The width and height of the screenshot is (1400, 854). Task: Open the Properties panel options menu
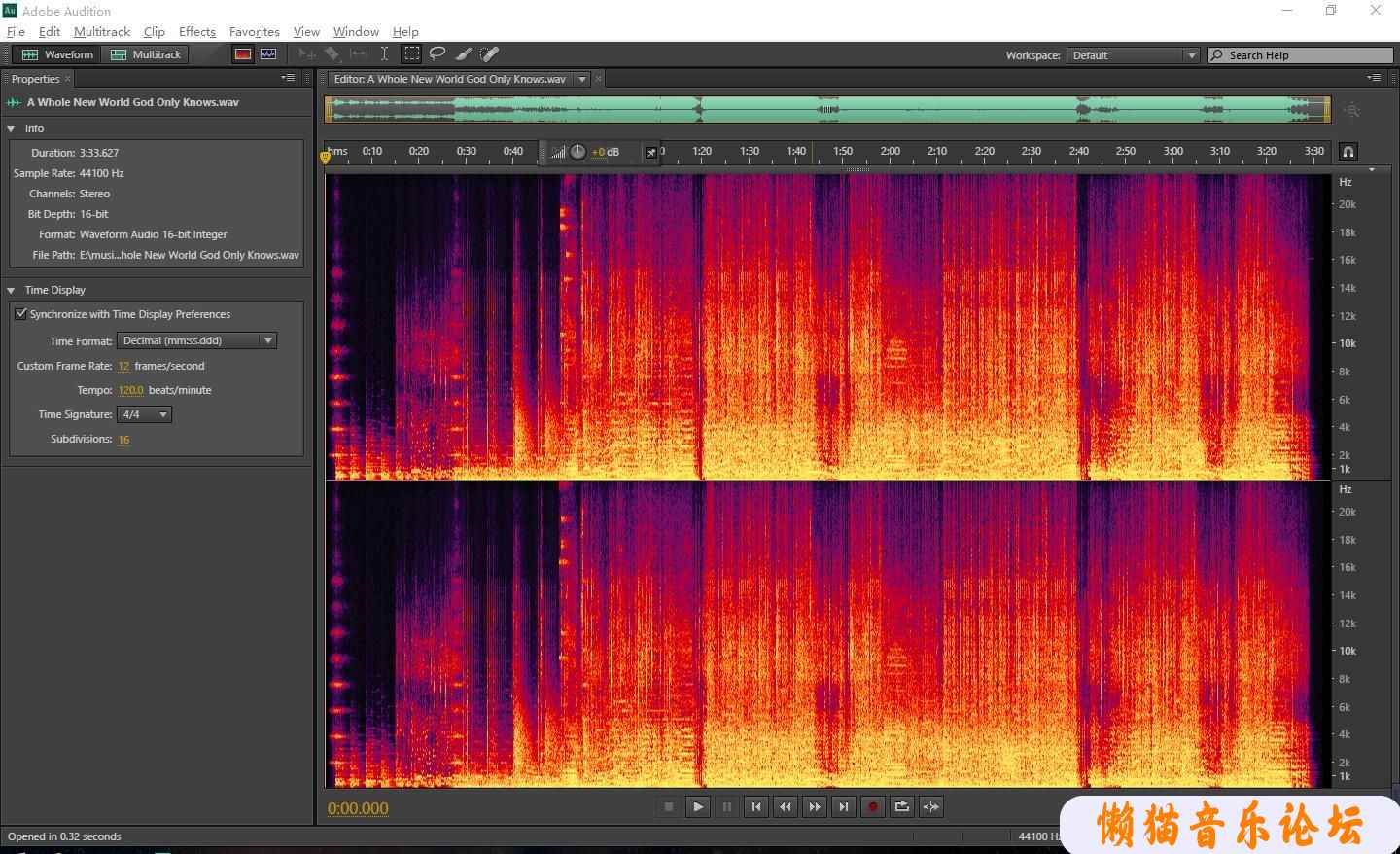(288, 78)
